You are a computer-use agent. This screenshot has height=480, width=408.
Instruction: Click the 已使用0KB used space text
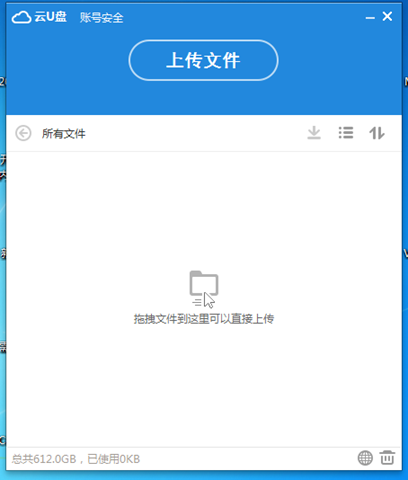[x=114, y=459]
